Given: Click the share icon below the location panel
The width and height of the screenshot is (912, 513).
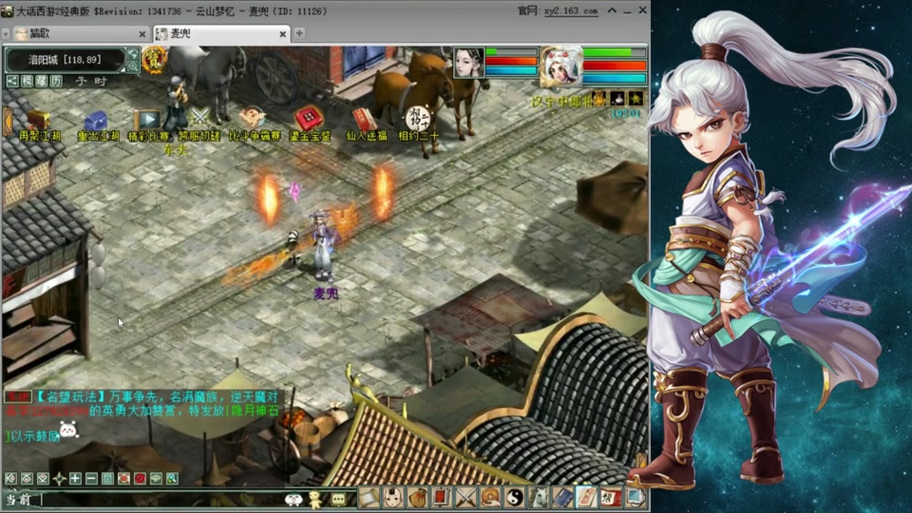Looking at the screenshot, I should pyautogui.click(x=12, y=81).
